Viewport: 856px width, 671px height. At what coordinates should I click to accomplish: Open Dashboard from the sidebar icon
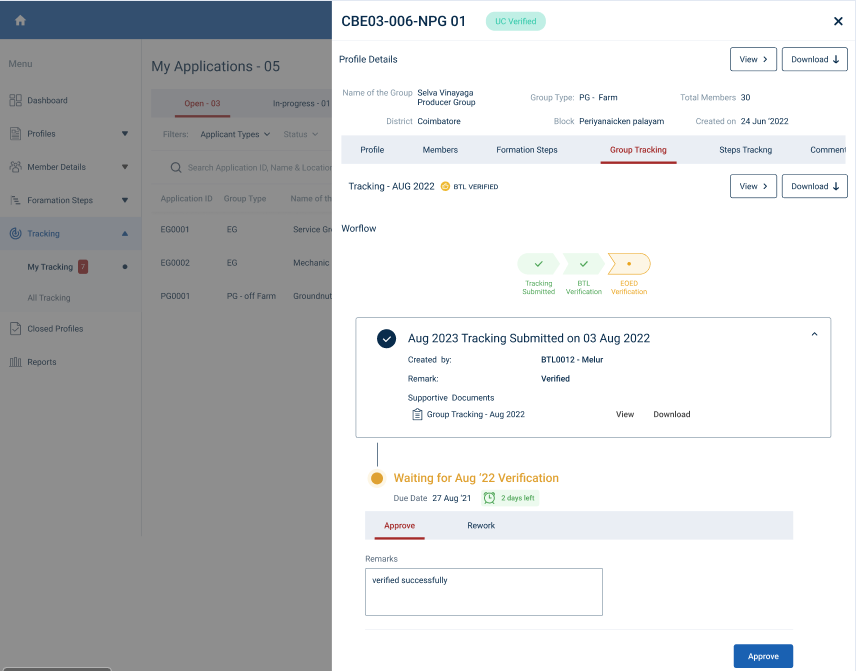tap(16, 101)
